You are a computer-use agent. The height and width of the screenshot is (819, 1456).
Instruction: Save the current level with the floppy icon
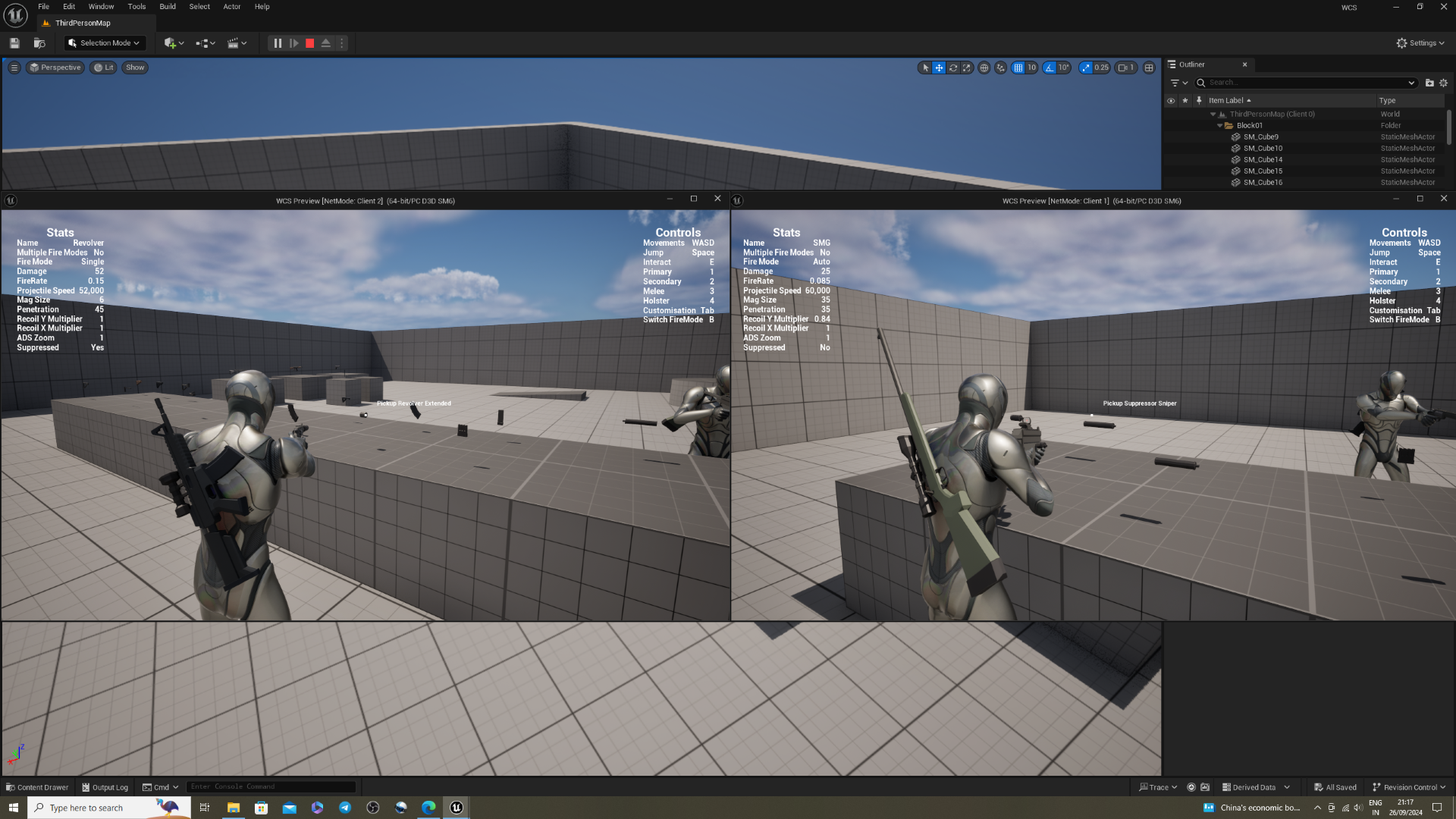[x=14, y=43]
